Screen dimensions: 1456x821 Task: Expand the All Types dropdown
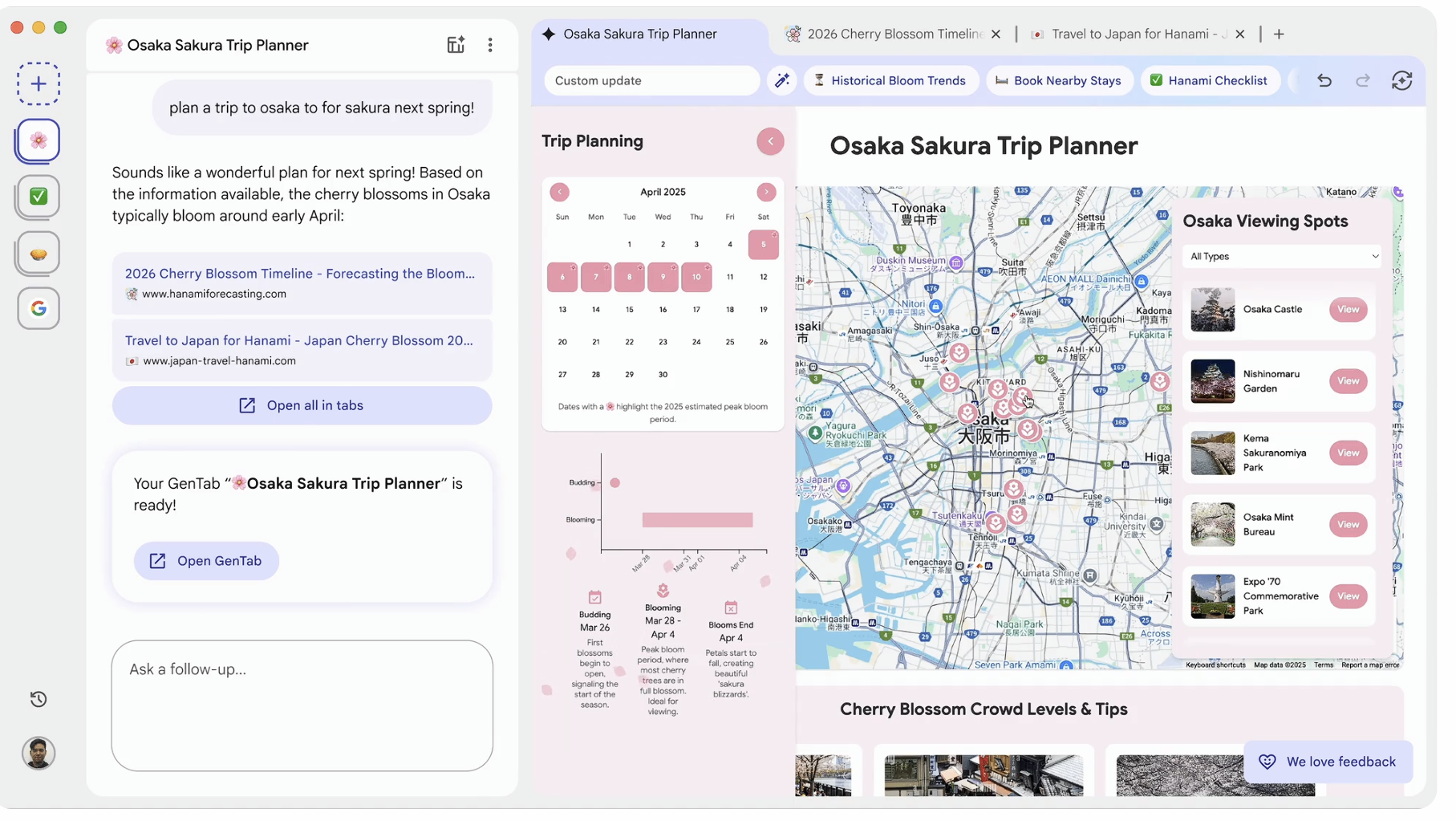coord(1284,257)
